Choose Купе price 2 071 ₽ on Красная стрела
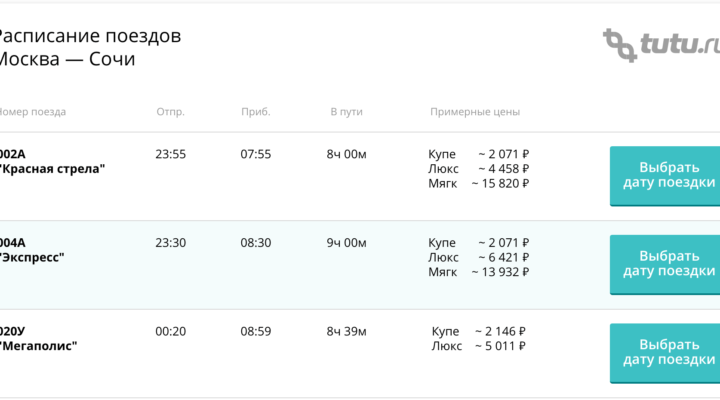The image size is (720, 400). coord(502,154)
